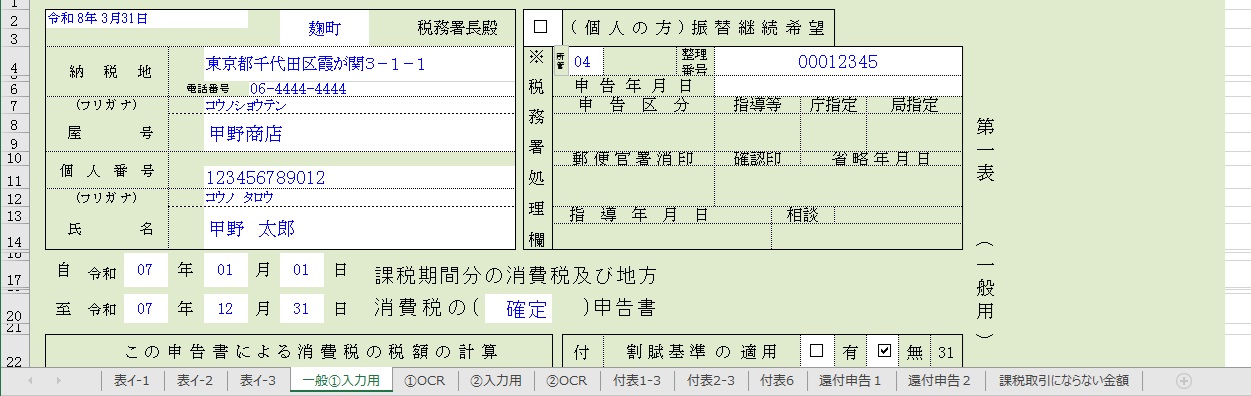Image resolution: width=1251 pixels, height=396 pixels.
Task: Click the 指導等 header cell
Action: pyautogui.click(x=758, y=104)
